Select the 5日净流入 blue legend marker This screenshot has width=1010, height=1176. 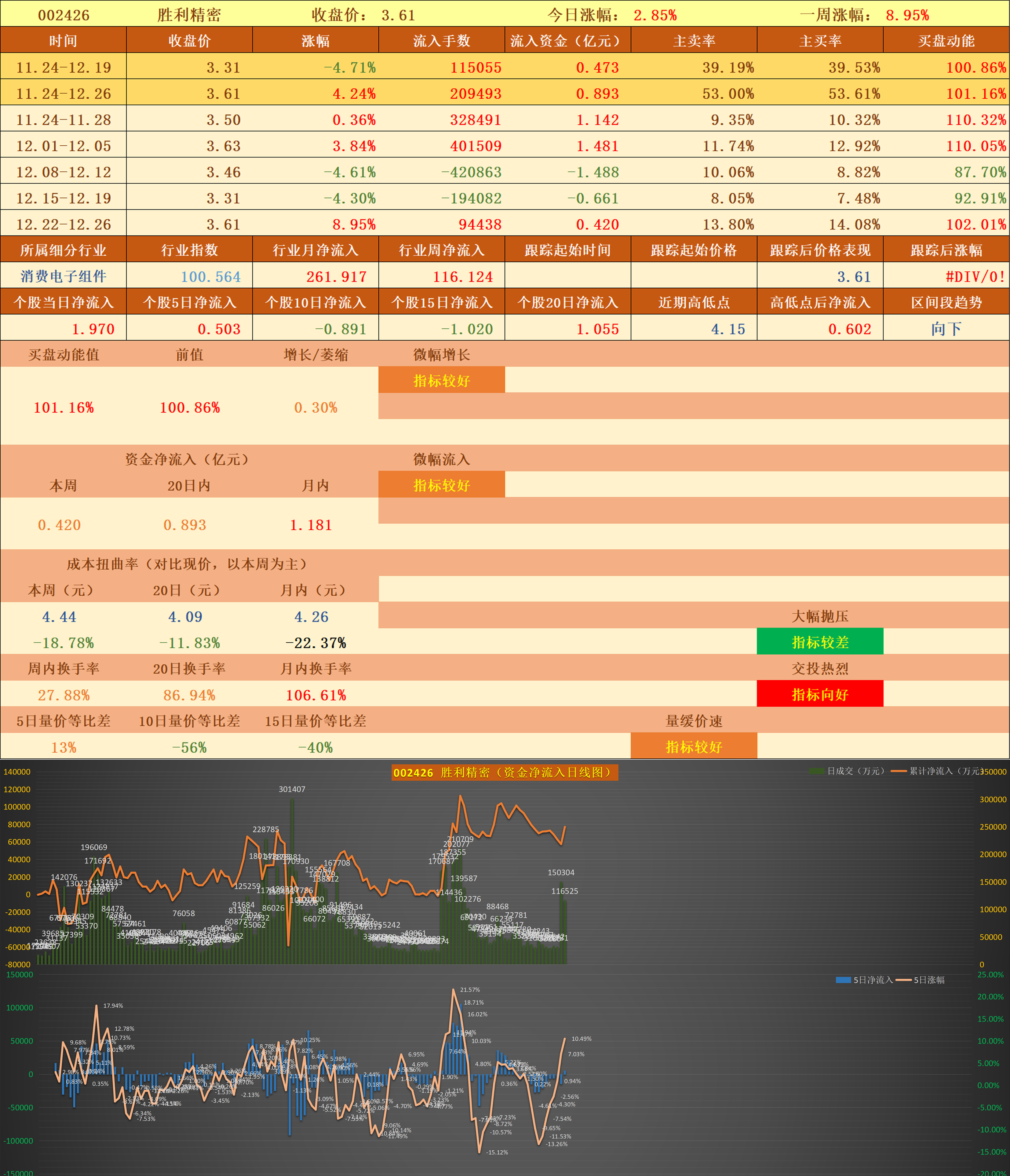click(843, 980)
